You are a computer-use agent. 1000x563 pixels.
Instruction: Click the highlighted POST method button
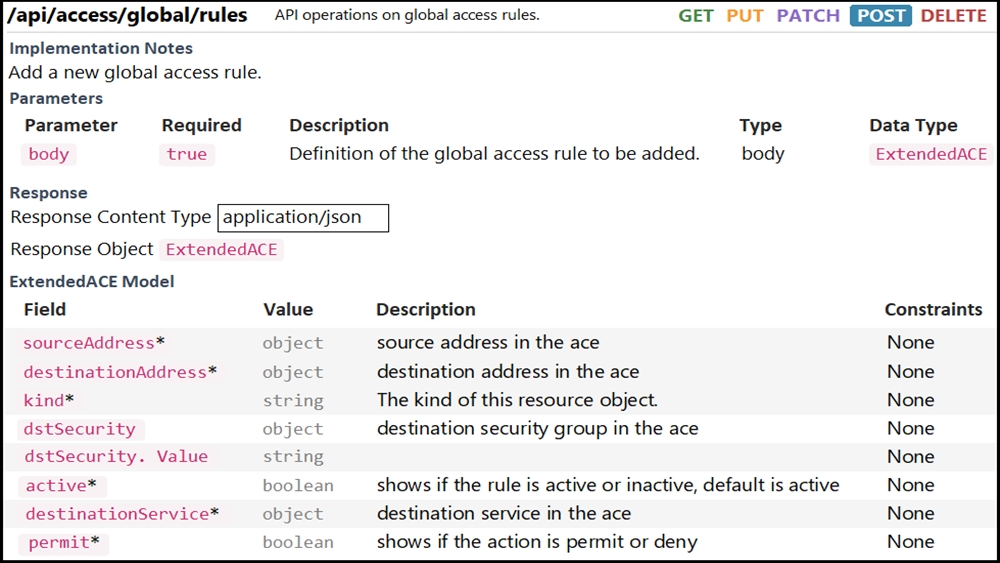[x=881, y=15]
